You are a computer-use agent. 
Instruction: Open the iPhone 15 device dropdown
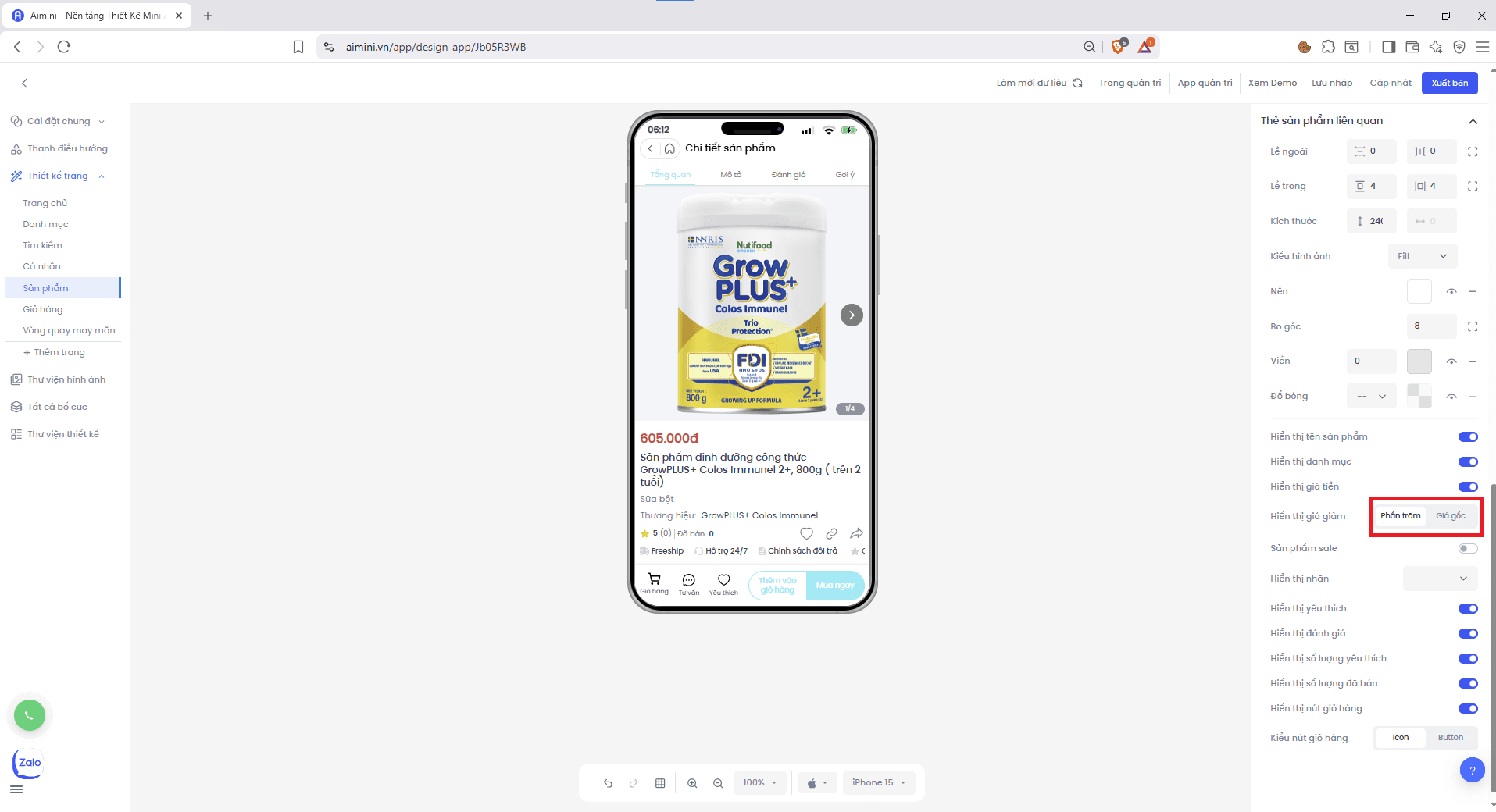pyautogui.click(x=878, y=782)
